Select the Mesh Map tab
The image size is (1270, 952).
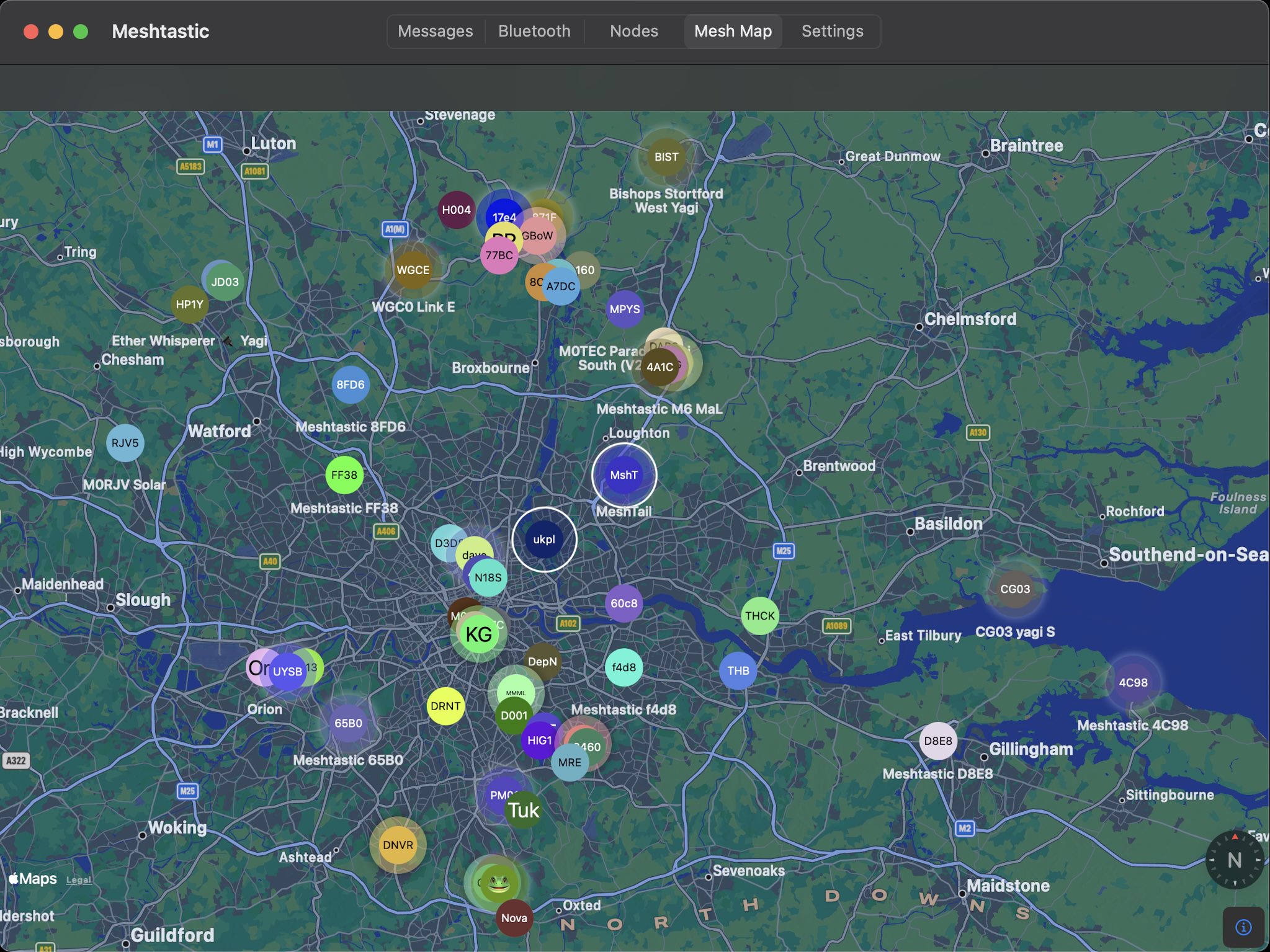(733, 31)
